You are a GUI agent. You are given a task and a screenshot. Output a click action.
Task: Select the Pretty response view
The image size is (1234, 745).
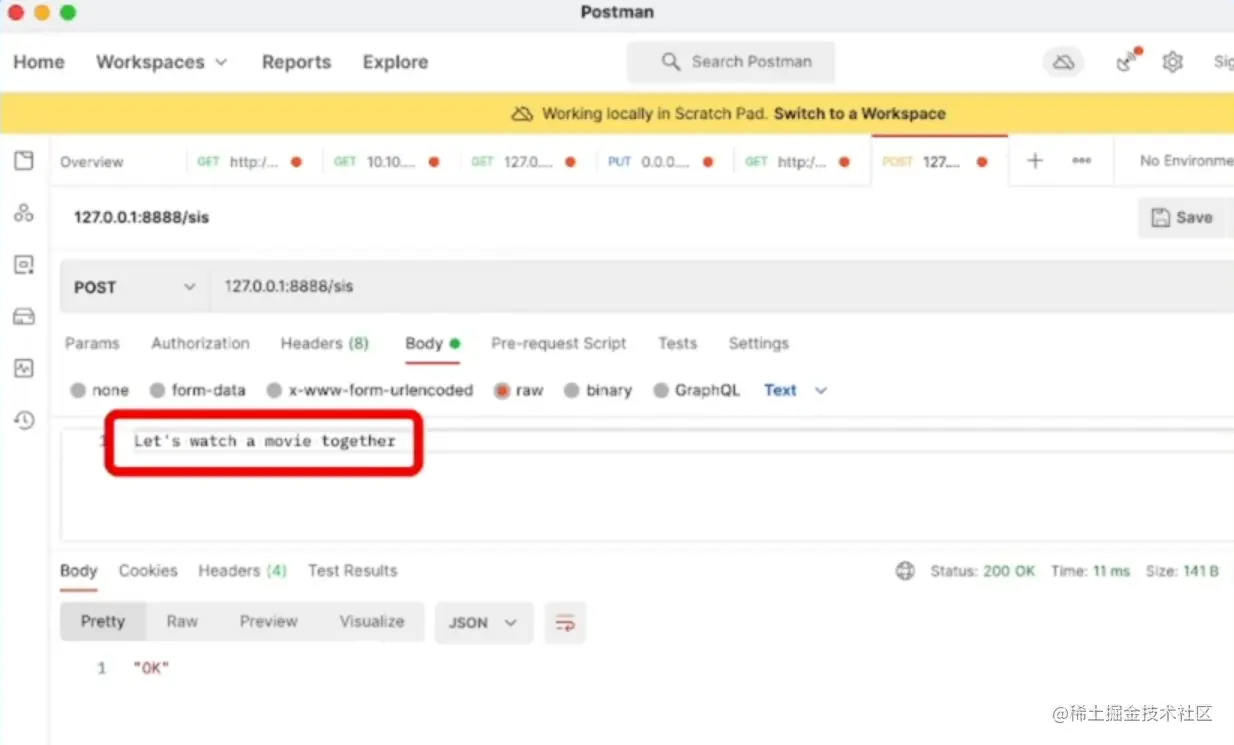click(103, 621)
